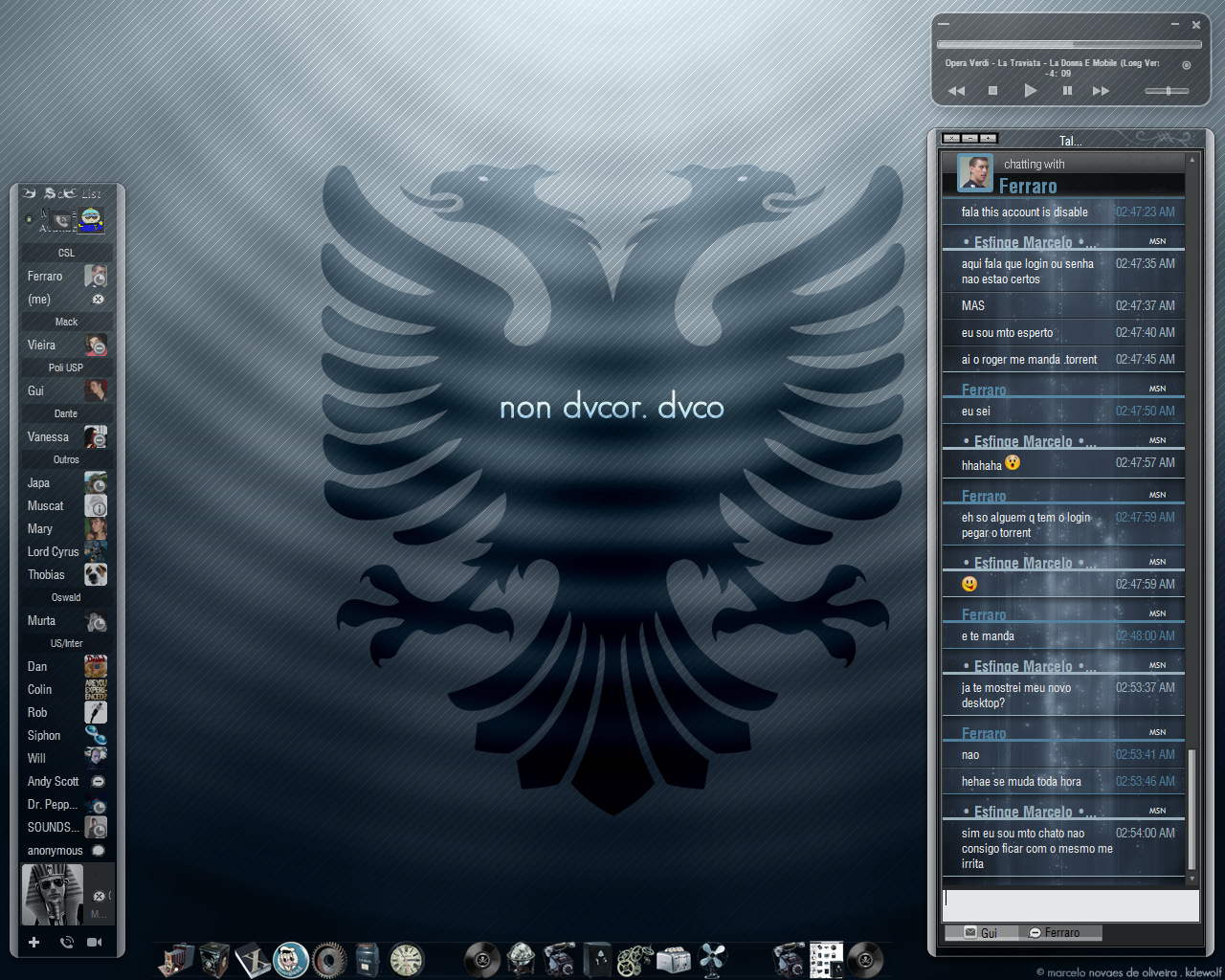Collapse the Poli USP contact group

pyautogui.click(x=66, y=367)
